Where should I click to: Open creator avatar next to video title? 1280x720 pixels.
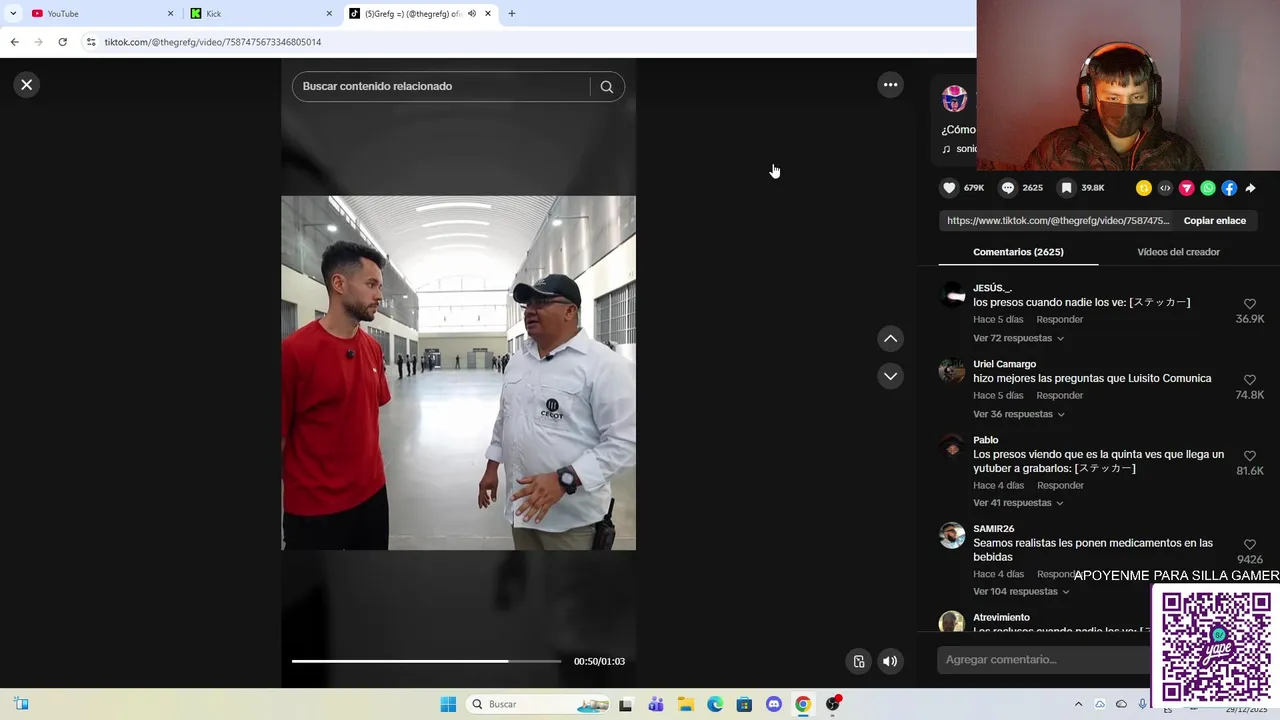click(x=955, y=98)
